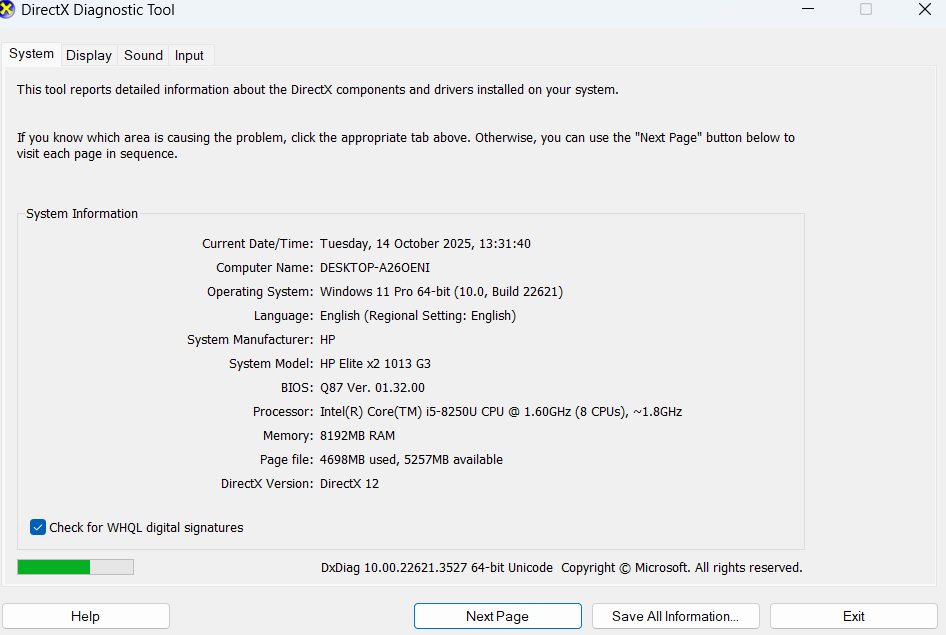Click Save All Information button

pyautogui.click(x=675, y=616)
